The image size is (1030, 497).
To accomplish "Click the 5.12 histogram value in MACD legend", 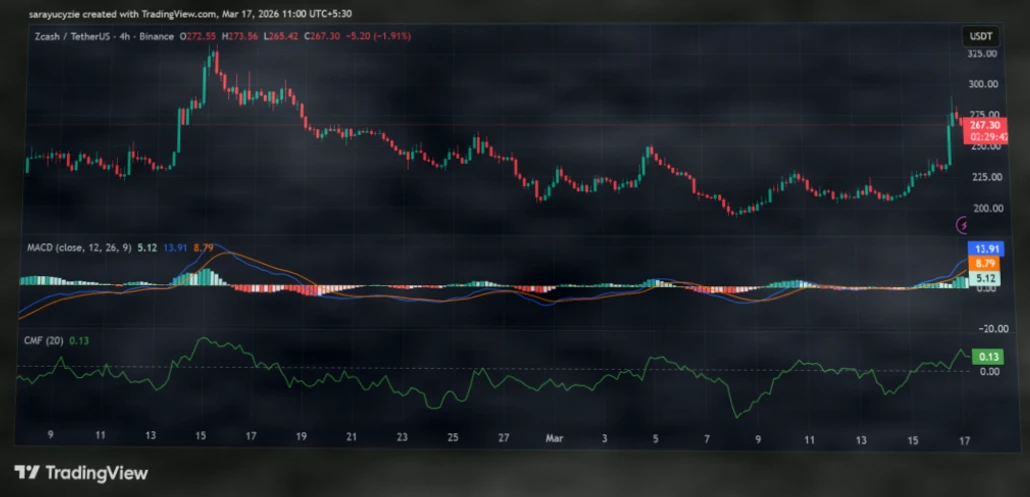I will (145, 248).
